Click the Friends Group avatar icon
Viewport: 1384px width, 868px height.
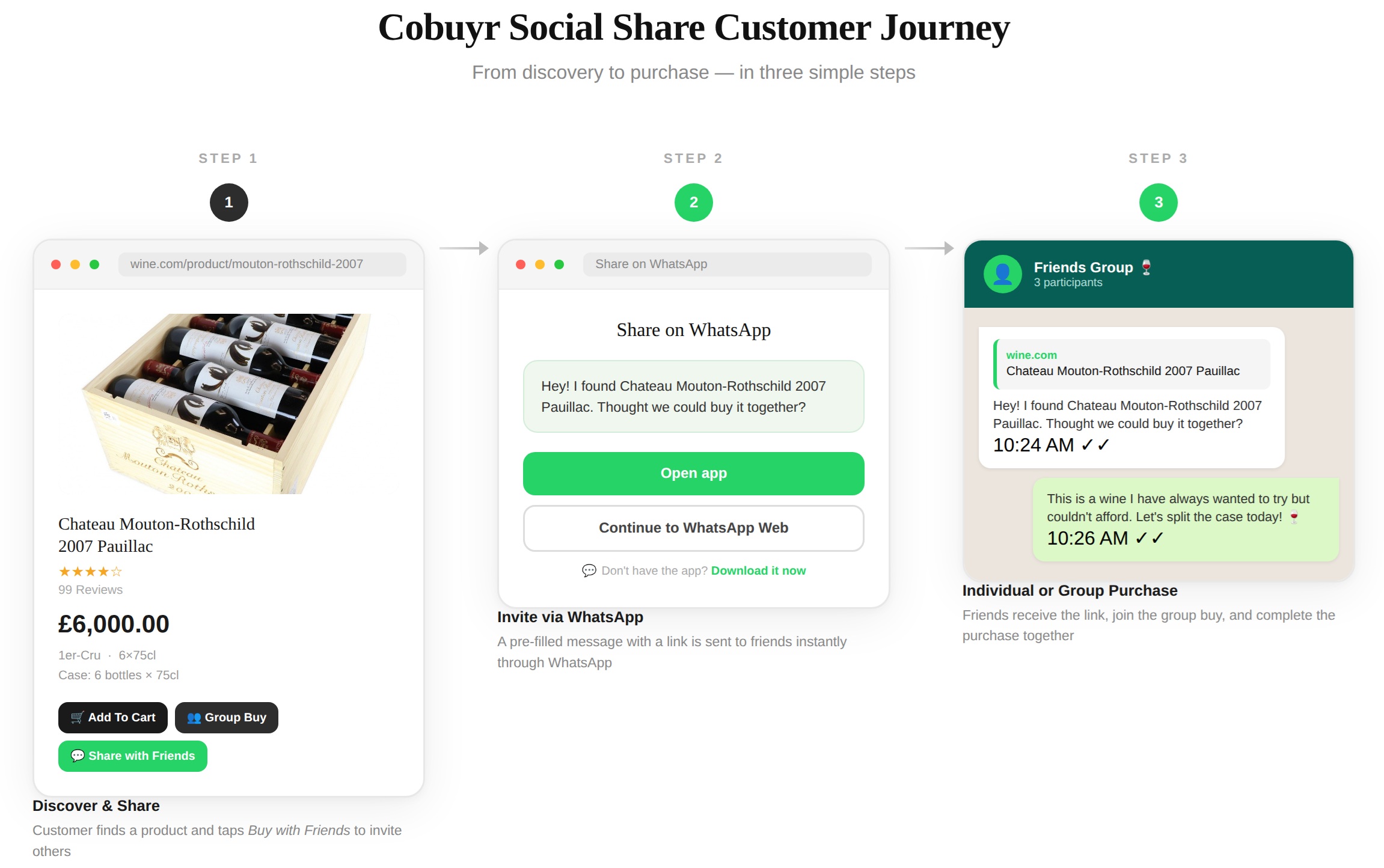[1002, 274]
